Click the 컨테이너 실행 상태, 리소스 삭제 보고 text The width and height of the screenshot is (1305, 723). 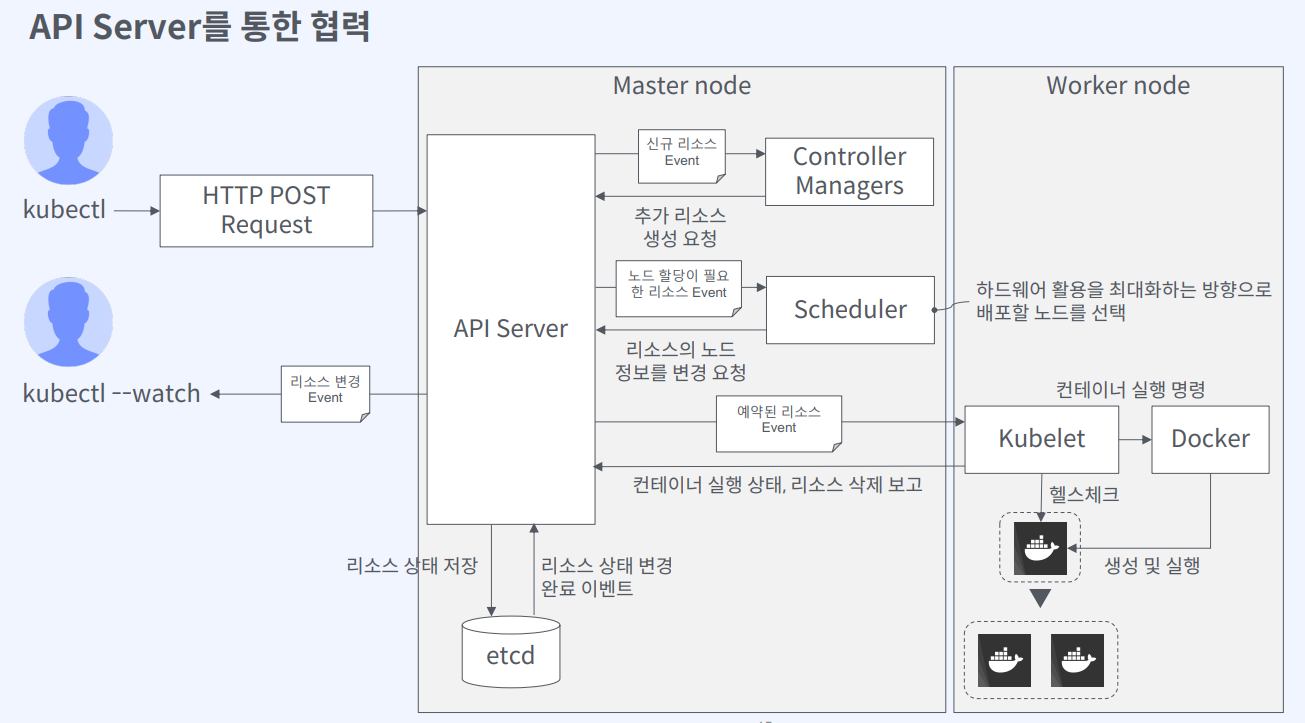(777, 486)
